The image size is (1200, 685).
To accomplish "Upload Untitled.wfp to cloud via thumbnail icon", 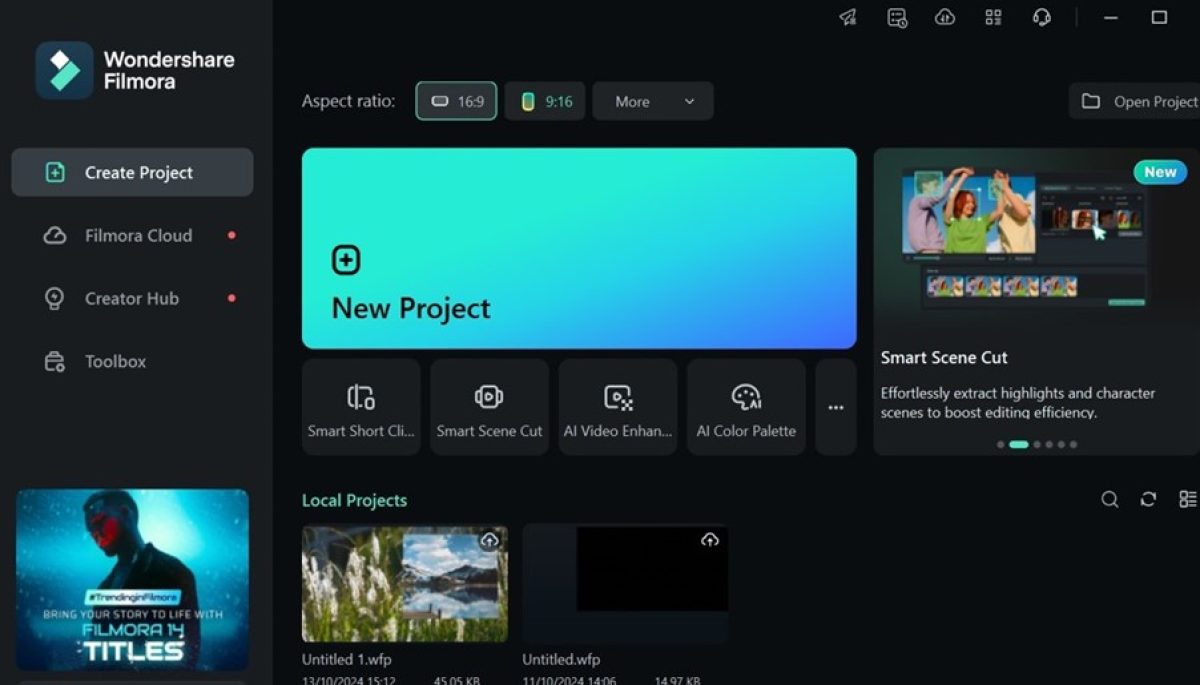I will (x=709, y=540).
